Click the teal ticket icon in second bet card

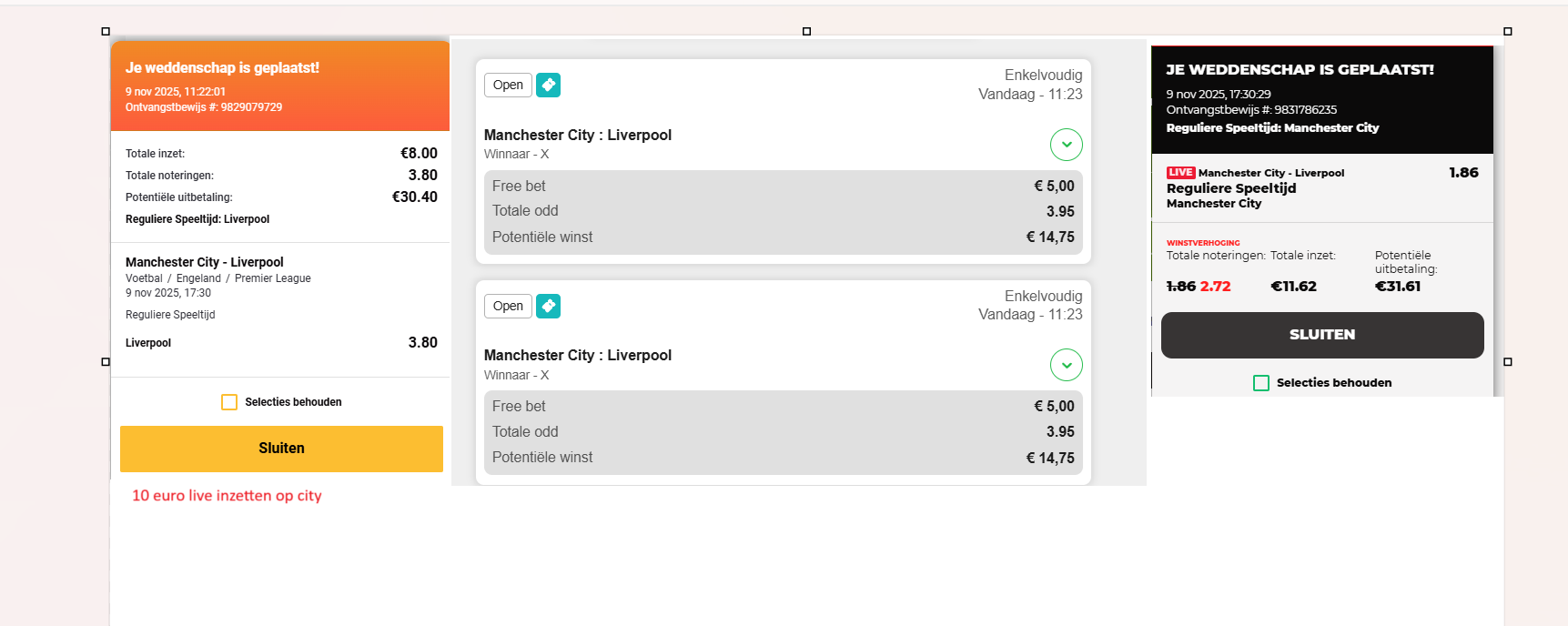point(548,306)
